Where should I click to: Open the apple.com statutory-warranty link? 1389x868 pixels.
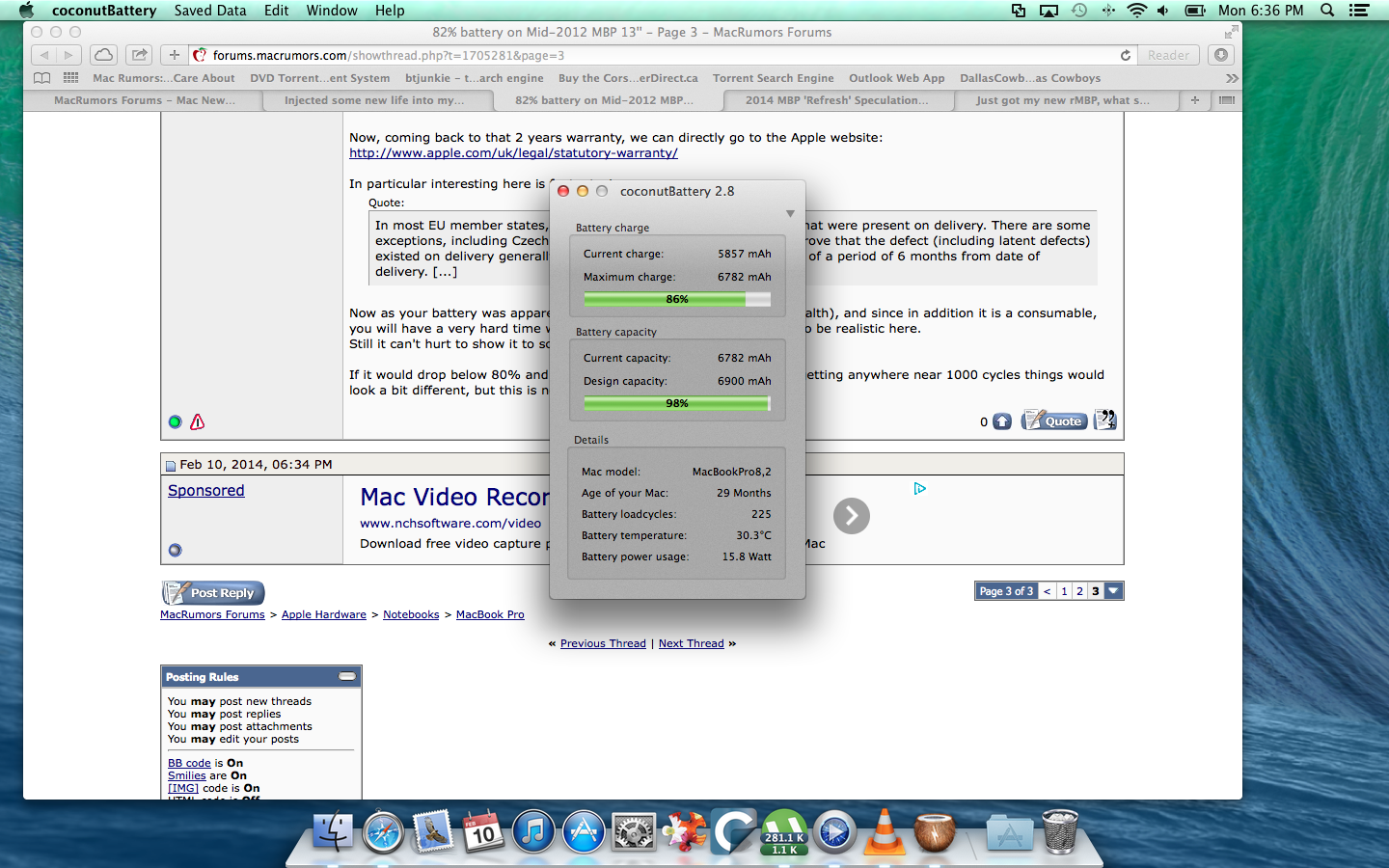coord(513,152)
